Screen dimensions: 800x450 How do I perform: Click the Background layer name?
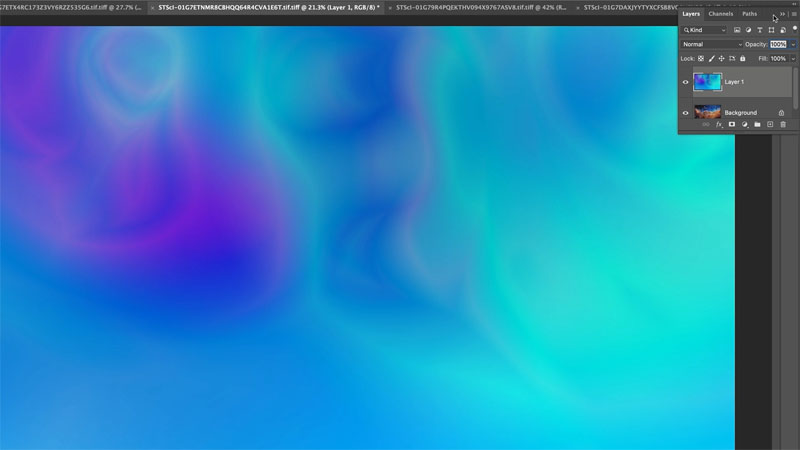[741, 113]
